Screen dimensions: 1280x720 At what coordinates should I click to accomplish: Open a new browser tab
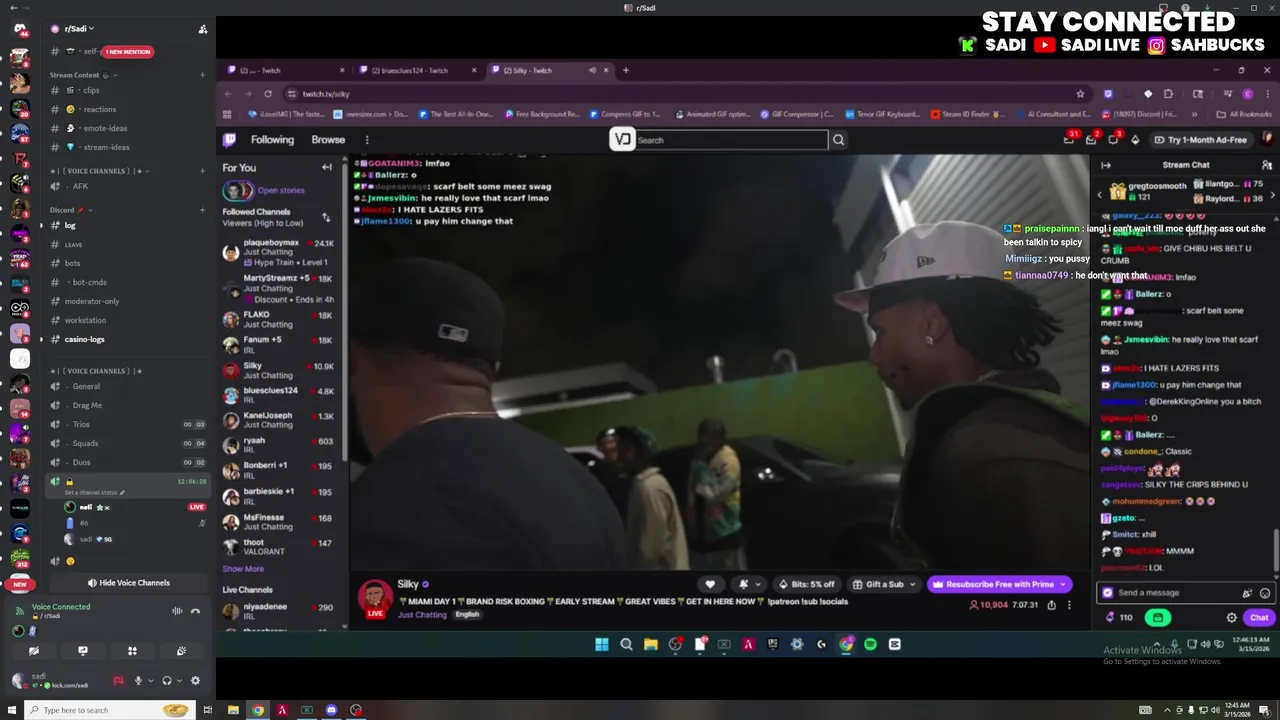click(x=626, y=70)
